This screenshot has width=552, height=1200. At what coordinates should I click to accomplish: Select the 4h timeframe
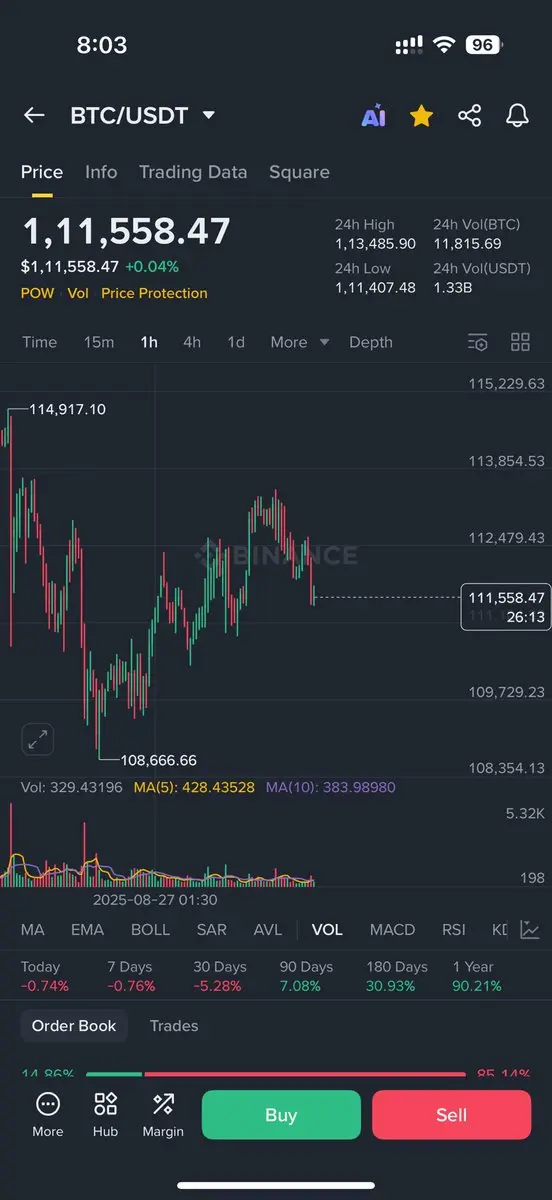click(x=191, y=342)
